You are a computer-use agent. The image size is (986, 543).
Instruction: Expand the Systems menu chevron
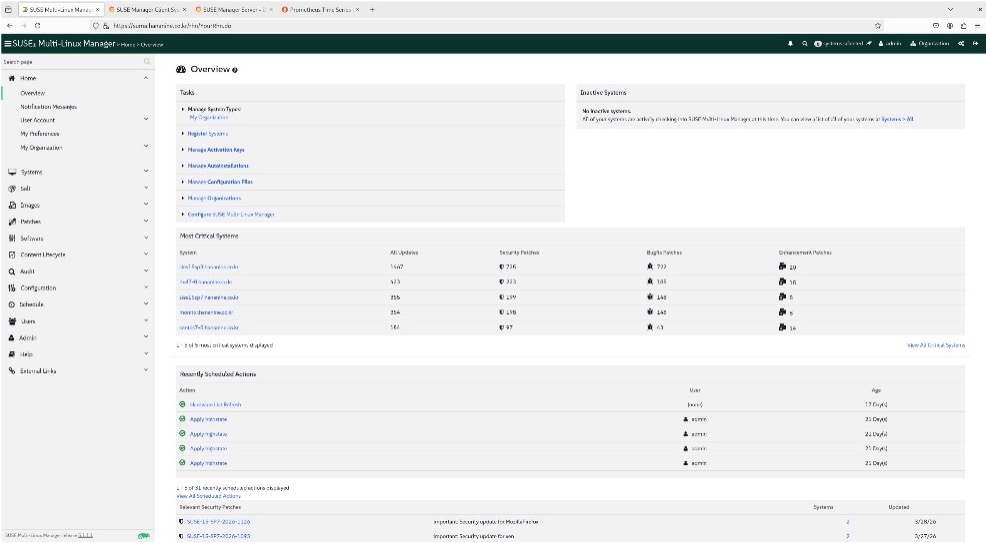click(x=146, y=171)
